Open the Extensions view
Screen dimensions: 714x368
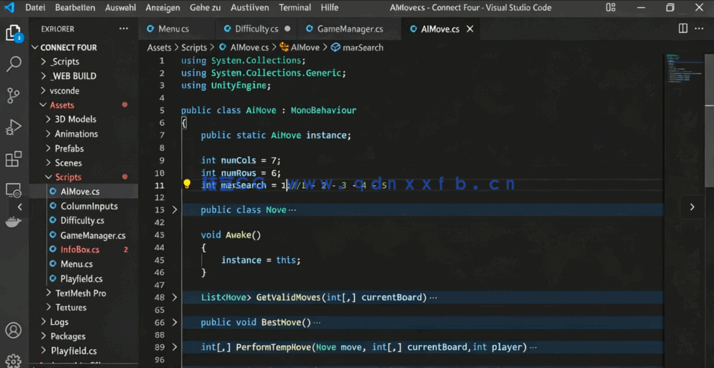click(14, 159)
